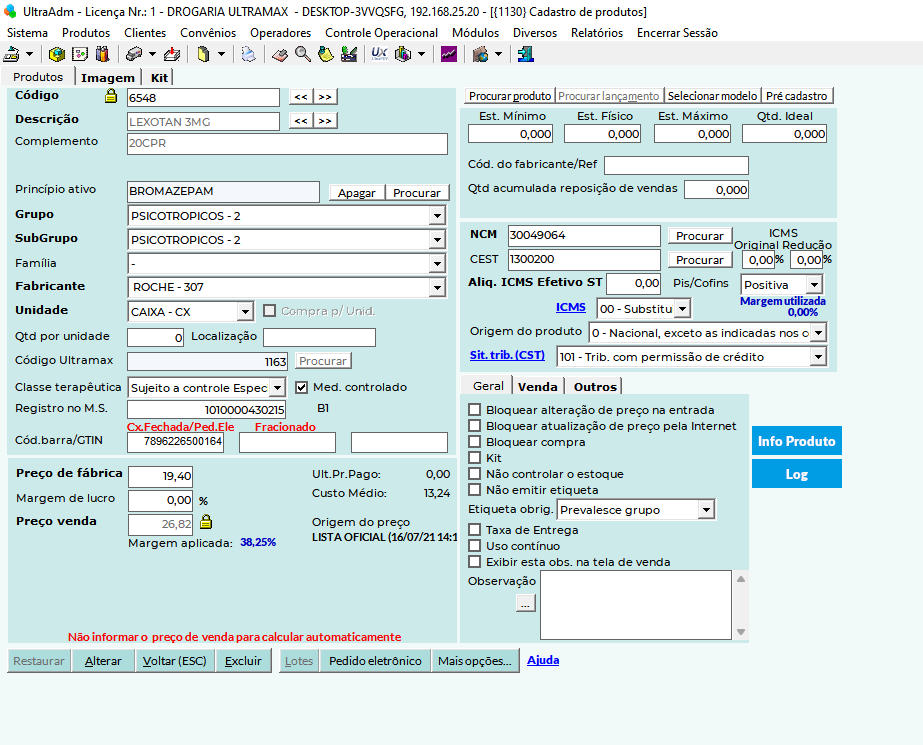Click the eraser toolbar icon
Viewport: 923px width, 745px height.
(x=280, y=55)
